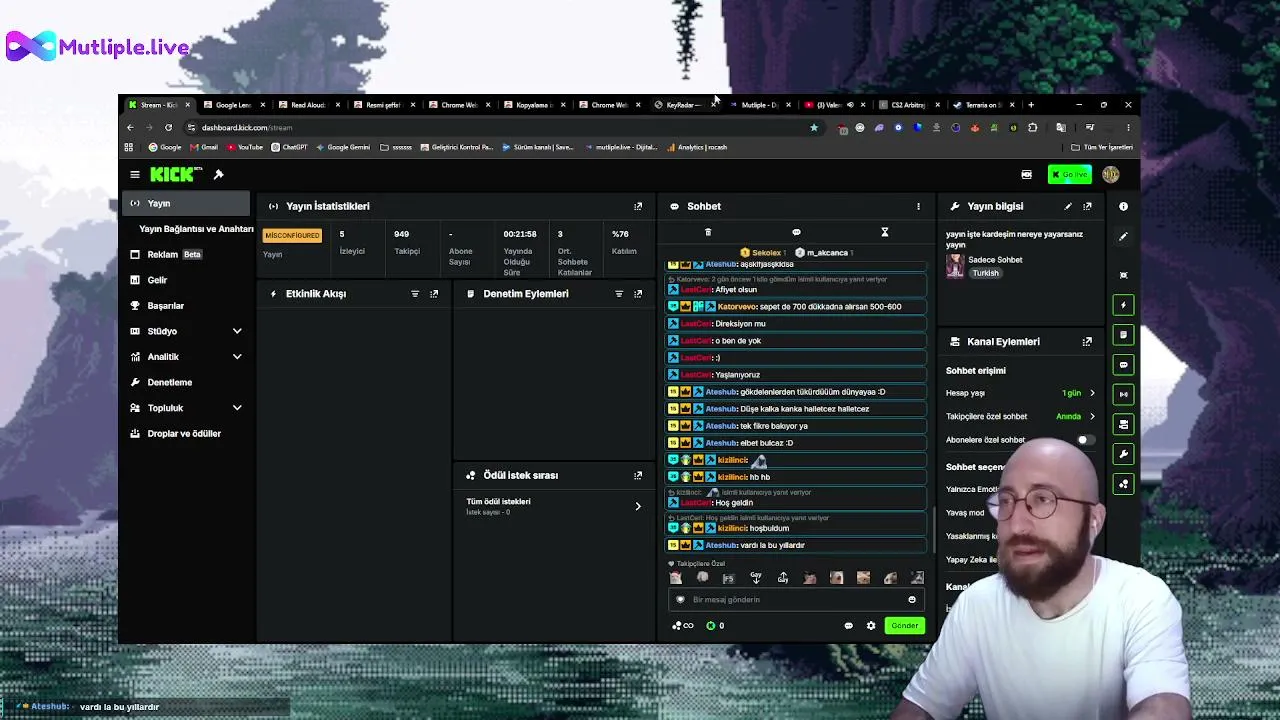Open Etkinlik Akışı filter options
This screenshot has width=1280, height=720.
(x=415, y=294)
